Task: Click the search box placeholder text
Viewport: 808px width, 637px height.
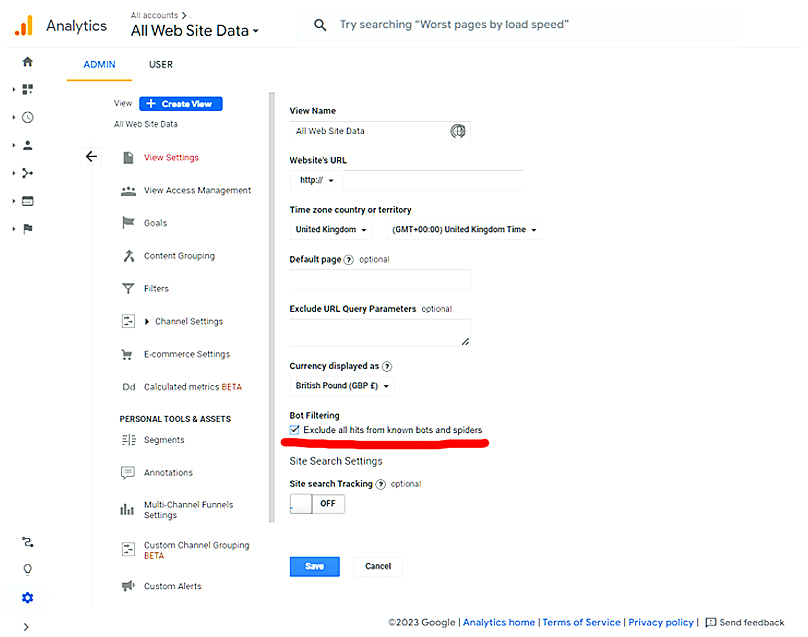Action: pos(454,25)
